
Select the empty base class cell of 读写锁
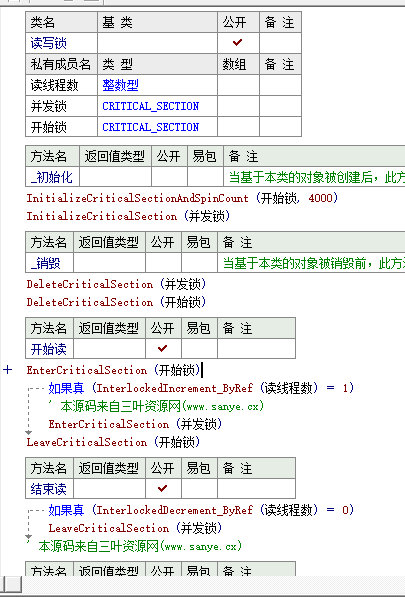(157, 43)
